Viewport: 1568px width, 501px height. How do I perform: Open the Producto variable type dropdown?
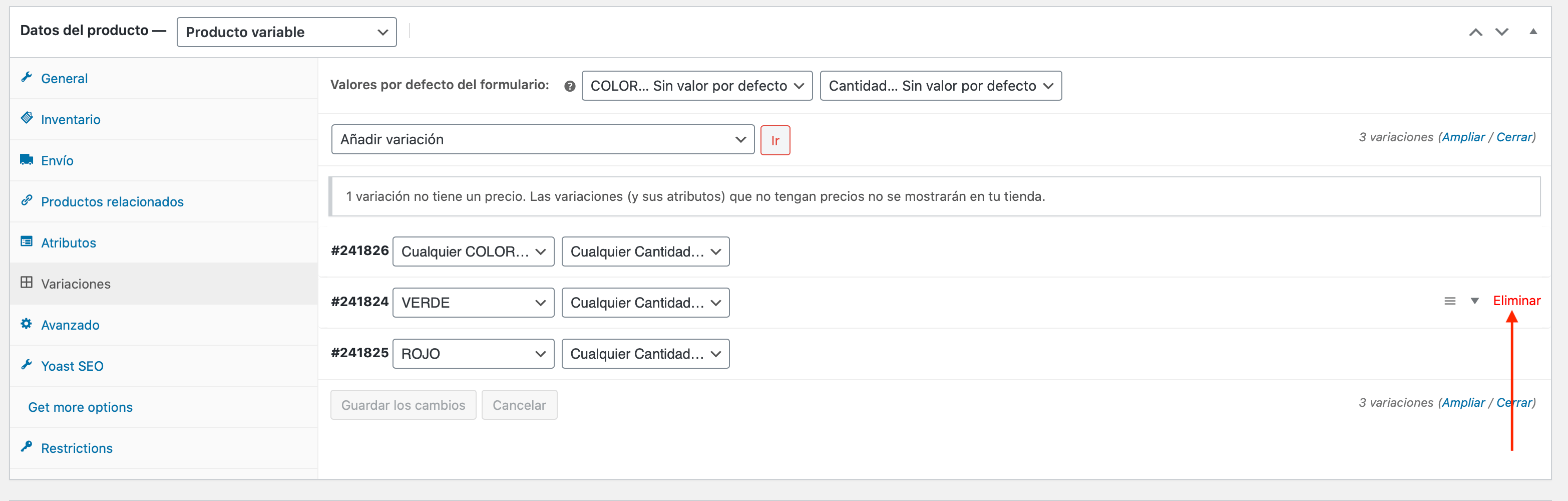[287, 32]
